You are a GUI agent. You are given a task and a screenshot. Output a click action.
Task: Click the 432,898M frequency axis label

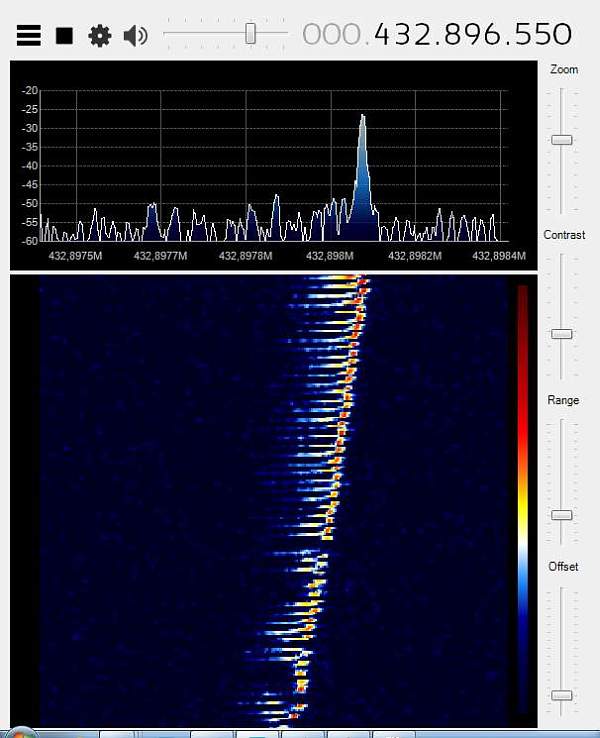point(329,255)
